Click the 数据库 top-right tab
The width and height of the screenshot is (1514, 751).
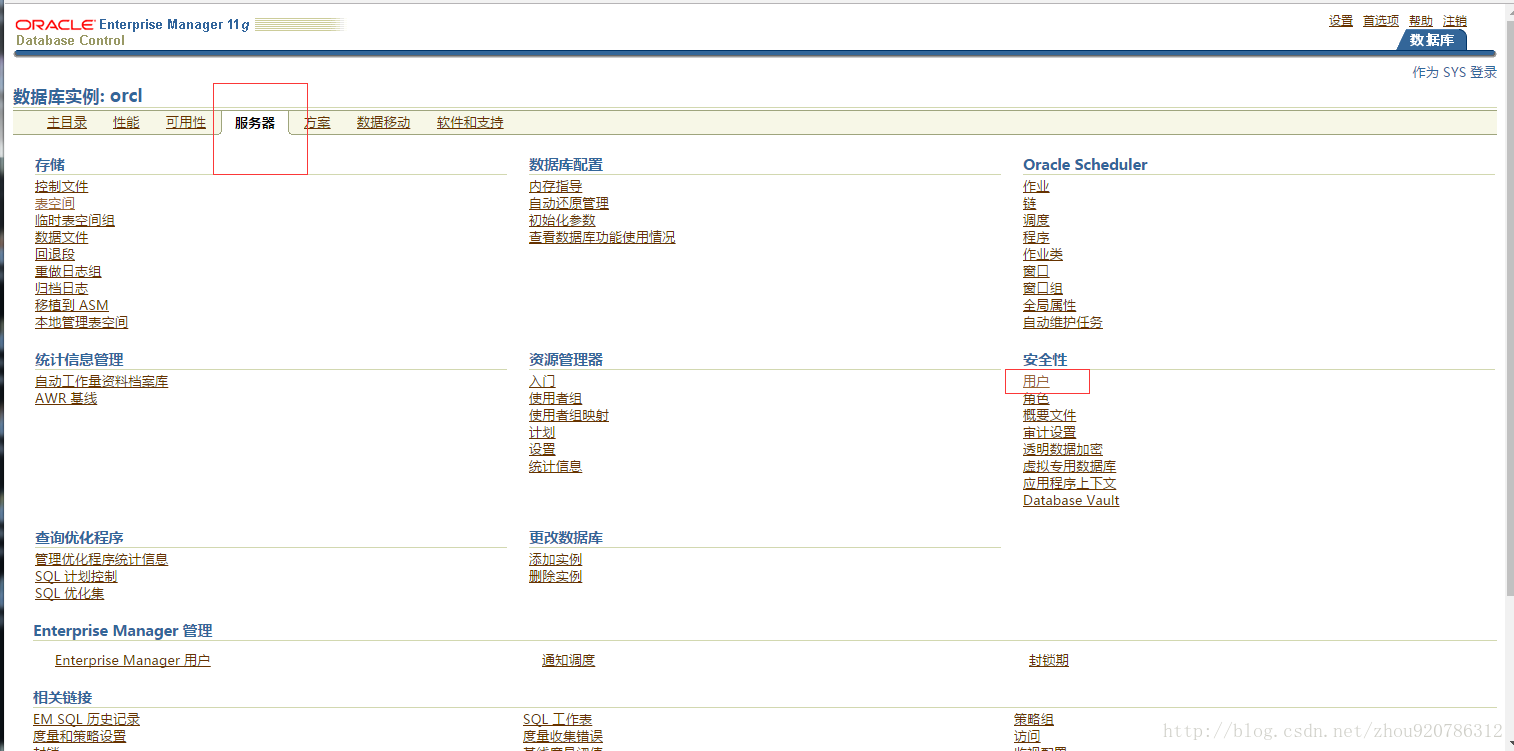pos(1432,40)
